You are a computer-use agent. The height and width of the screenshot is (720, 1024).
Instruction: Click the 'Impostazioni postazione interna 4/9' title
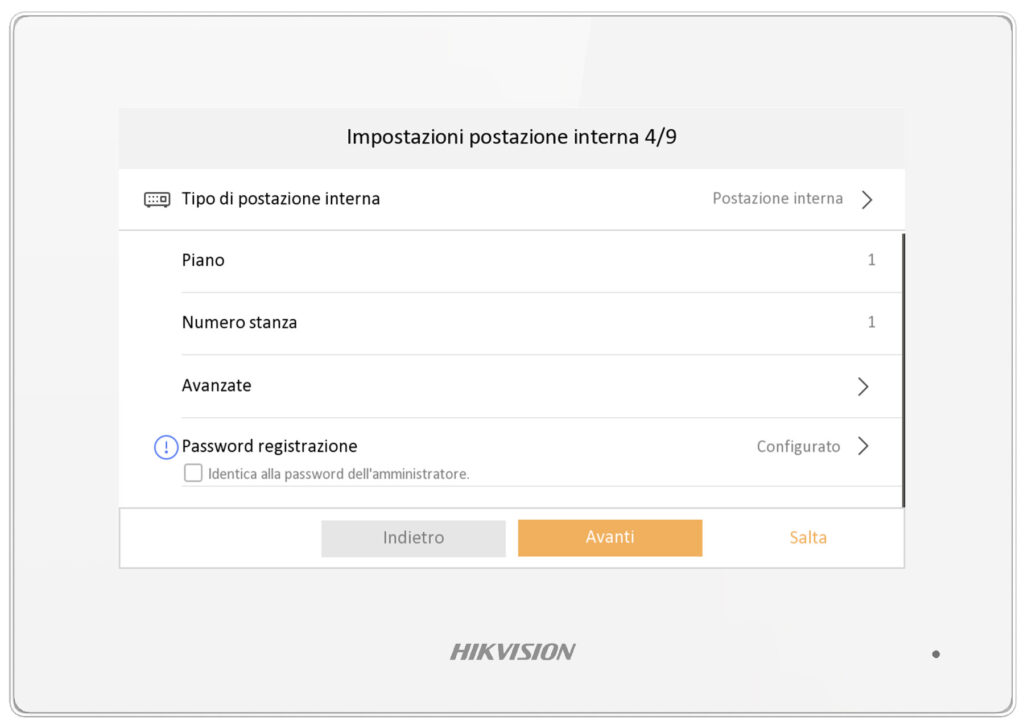click(x=511, y=137)
